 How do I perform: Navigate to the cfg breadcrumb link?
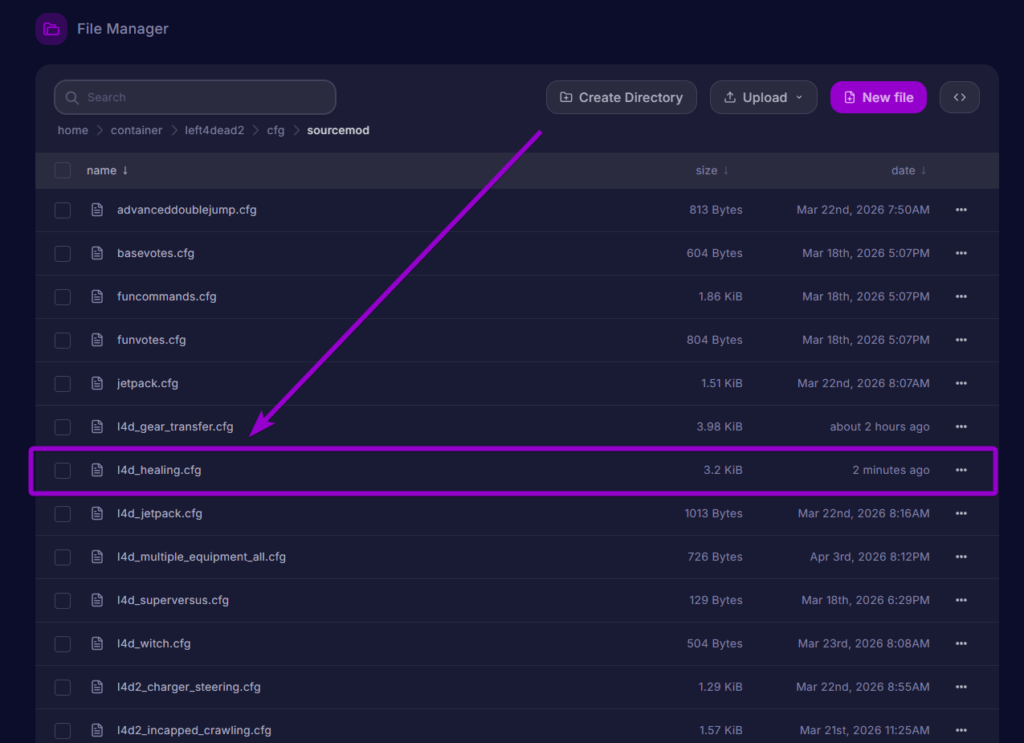[x=275, y=130]
